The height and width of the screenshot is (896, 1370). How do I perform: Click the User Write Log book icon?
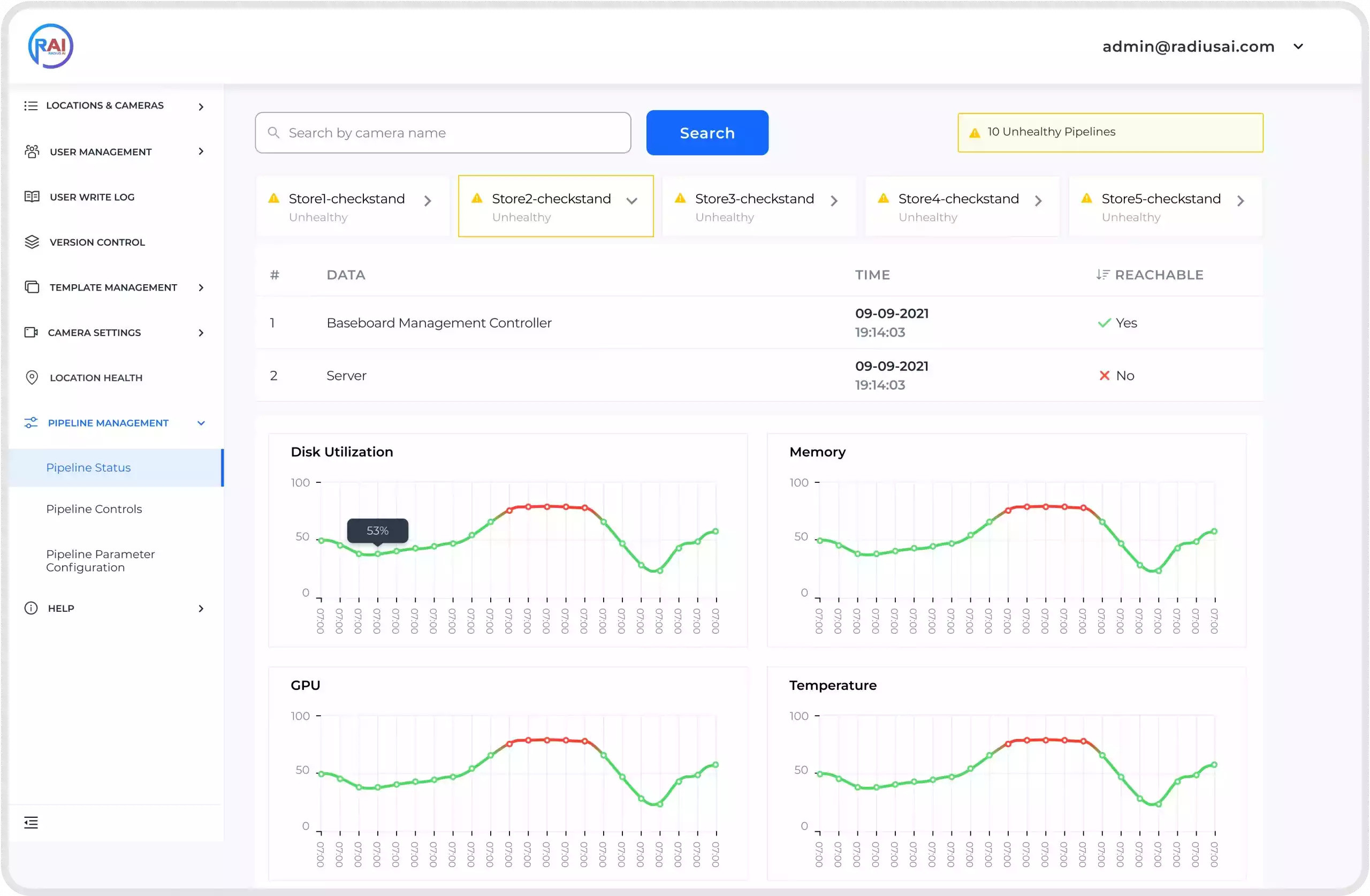32,197
